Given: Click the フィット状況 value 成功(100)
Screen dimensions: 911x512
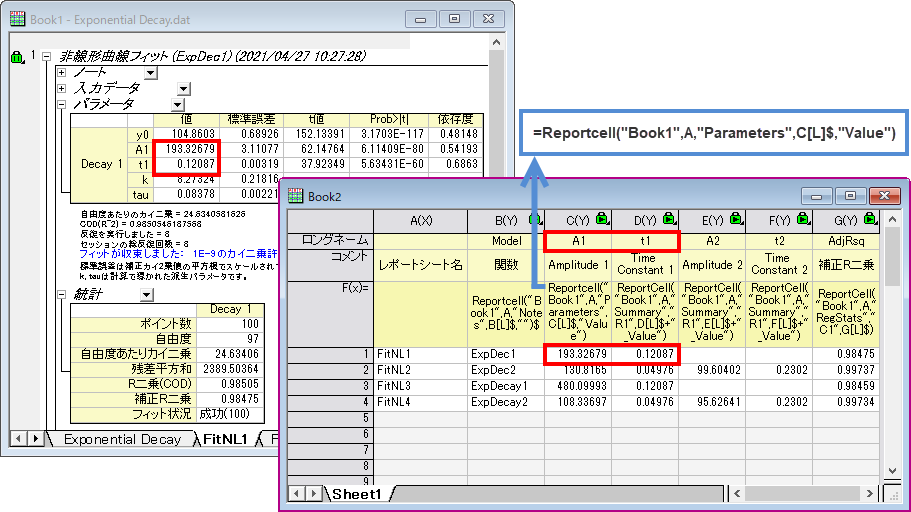Looking at the screenshot, I should (231, 414).
